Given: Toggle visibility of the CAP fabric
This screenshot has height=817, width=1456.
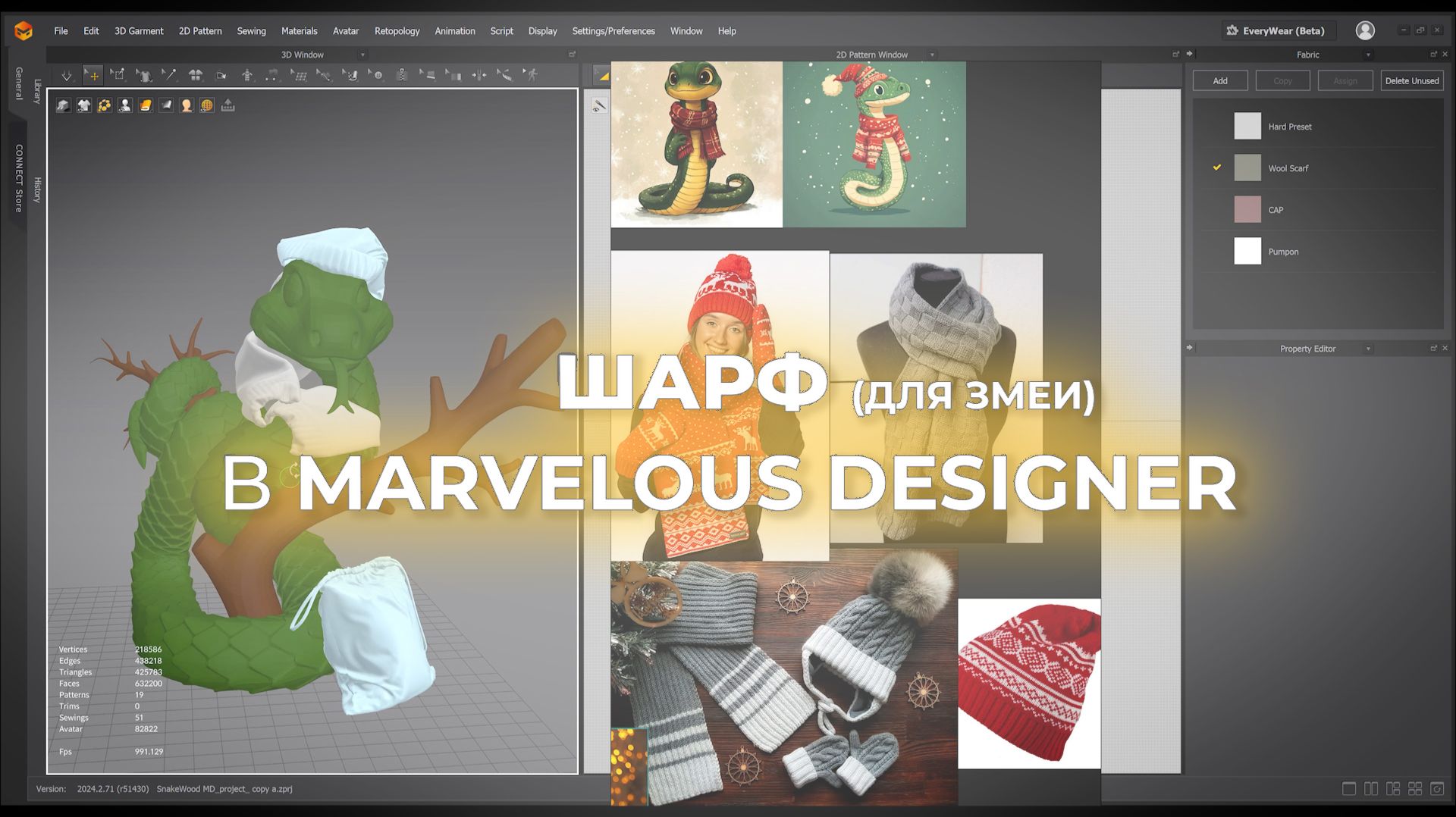Looking at the screenshot, I should click(1218, 209).
